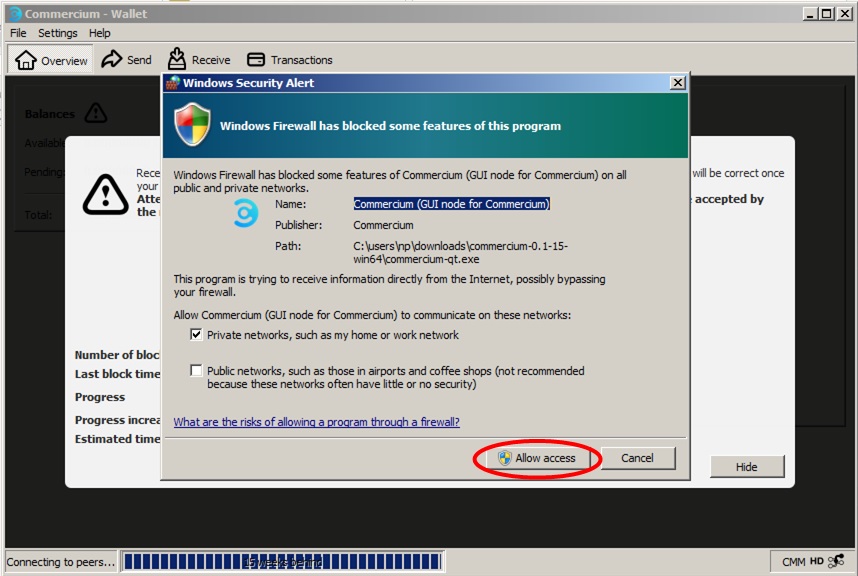This screenshot has height=576, width=858.
Task: Close the Windows Security Alert dialog
Action: [x=677, y=83]
